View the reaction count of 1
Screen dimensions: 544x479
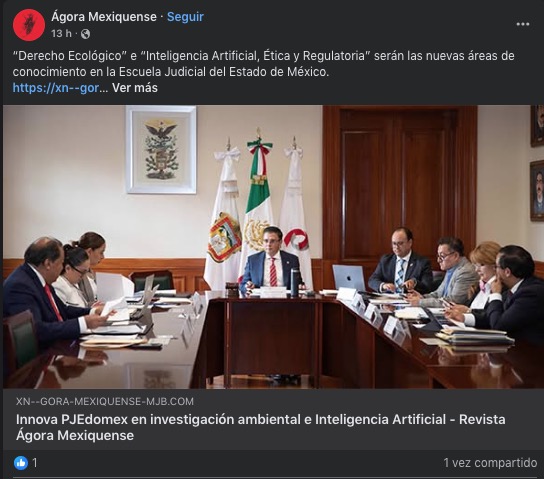[x=35, y=463]
